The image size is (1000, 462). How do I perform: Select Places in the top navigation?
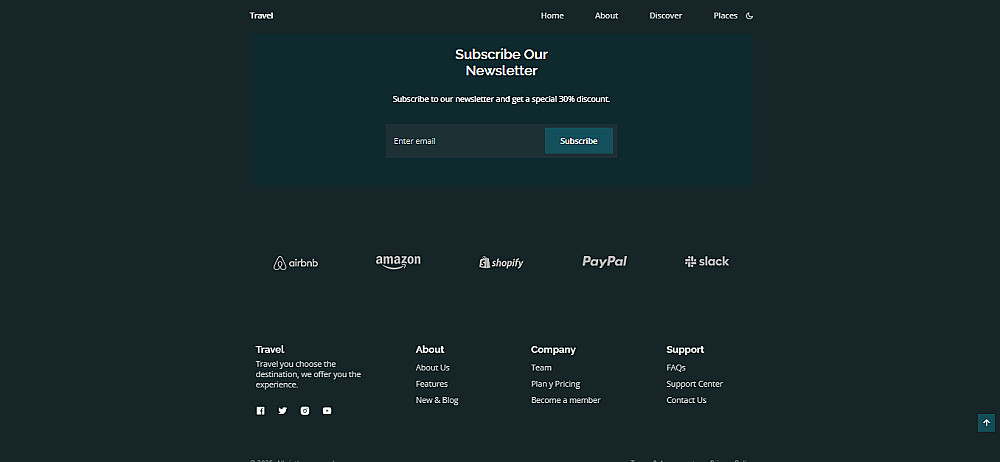point(725,16)
